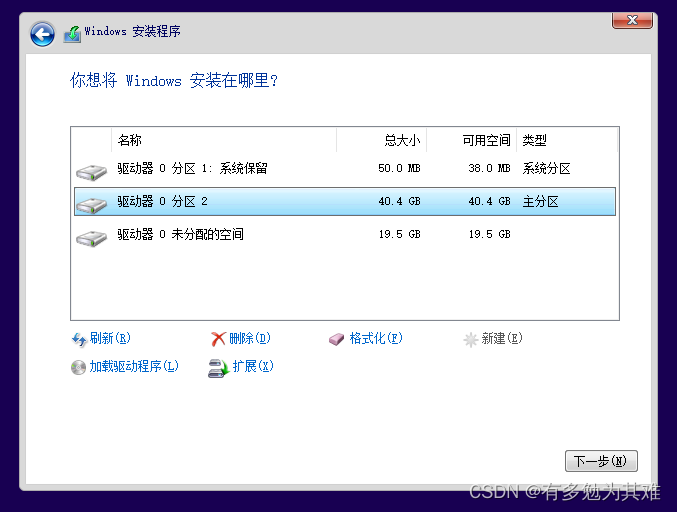Select row 驱动器 0 分区 1: 系统保留
This screenshot has height=512, width=677.
345,168
